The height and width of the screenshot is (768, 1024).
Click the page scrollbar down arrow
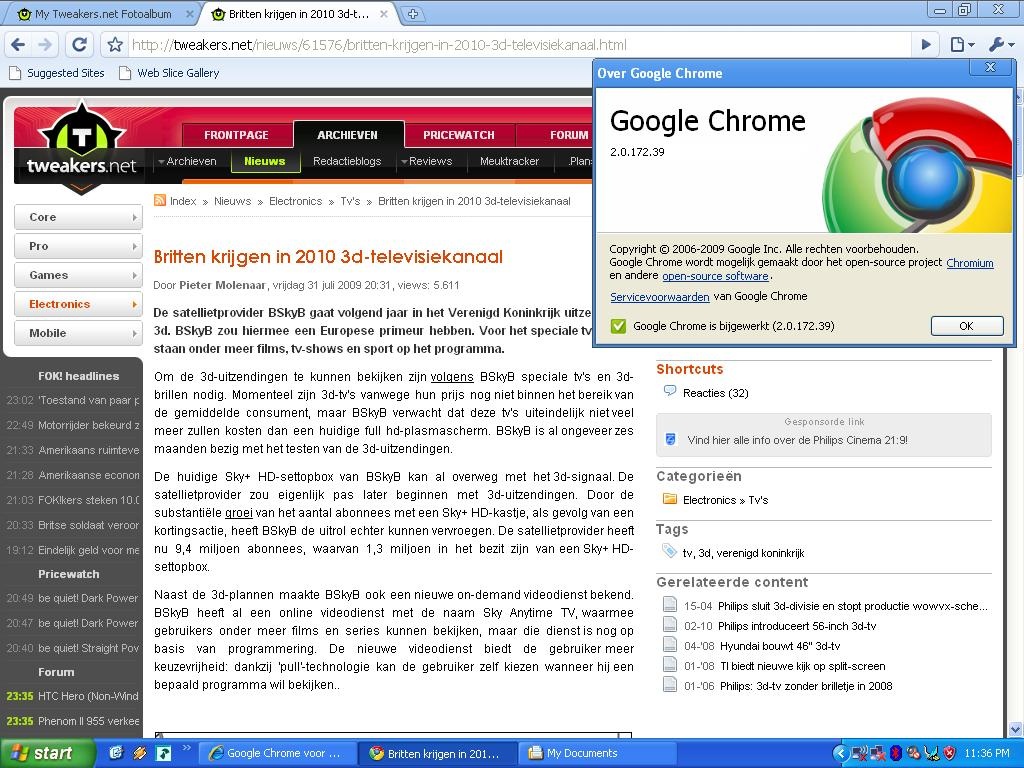click(1015, 729)
